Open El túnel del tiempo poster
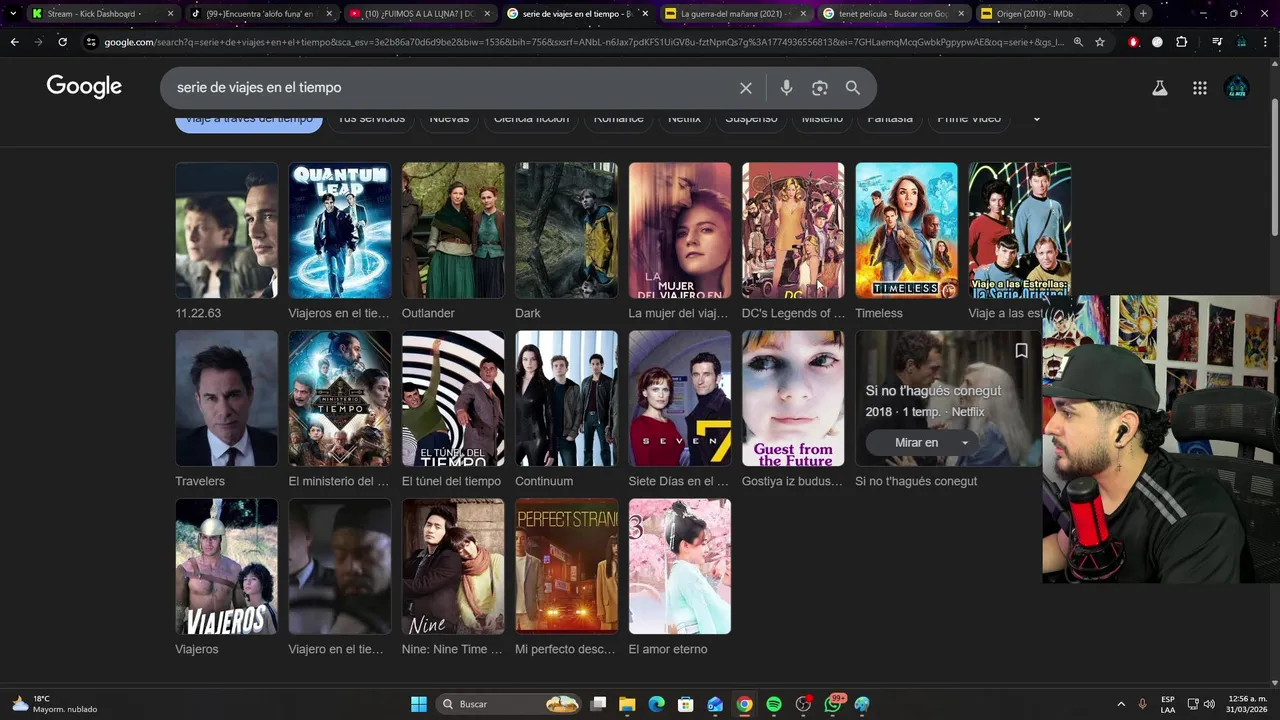This screenshot has height=720, width=1280. pyautogui.click(x=453, y=398)
